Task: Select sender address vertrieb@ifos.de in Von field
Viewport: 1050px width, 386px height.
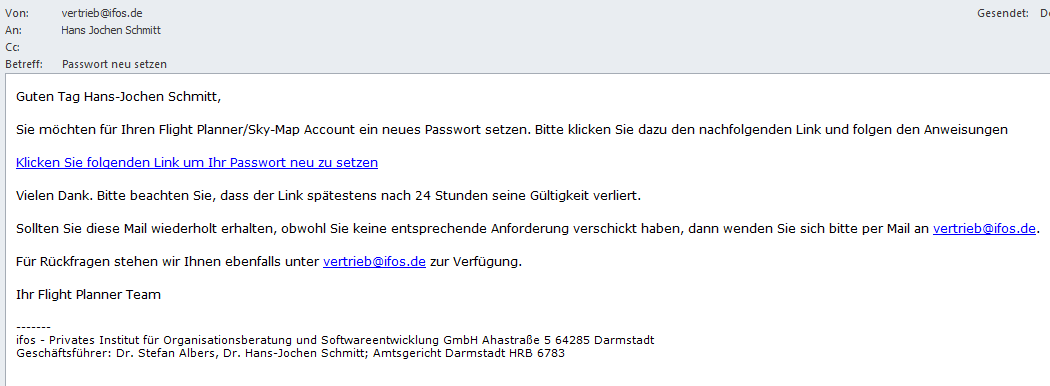Action: tap(102, 13)
